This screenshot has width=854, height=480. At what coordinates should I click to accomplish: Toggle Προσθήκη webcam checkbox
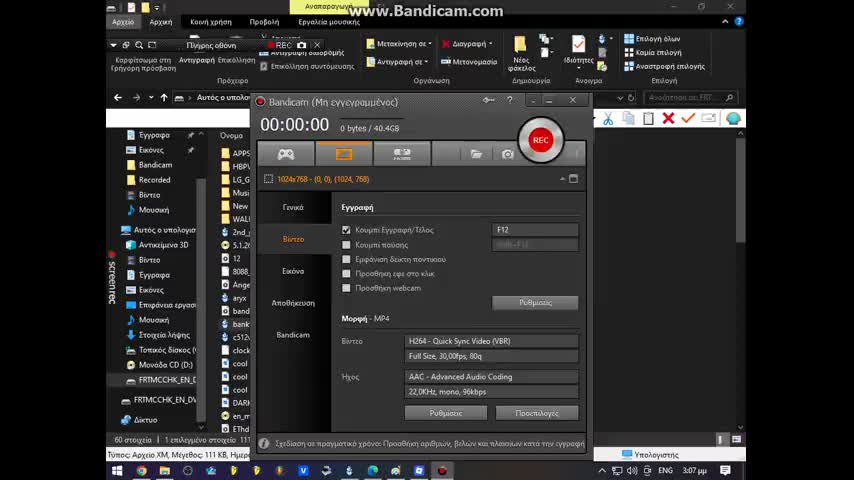click(x=346, y=288)
